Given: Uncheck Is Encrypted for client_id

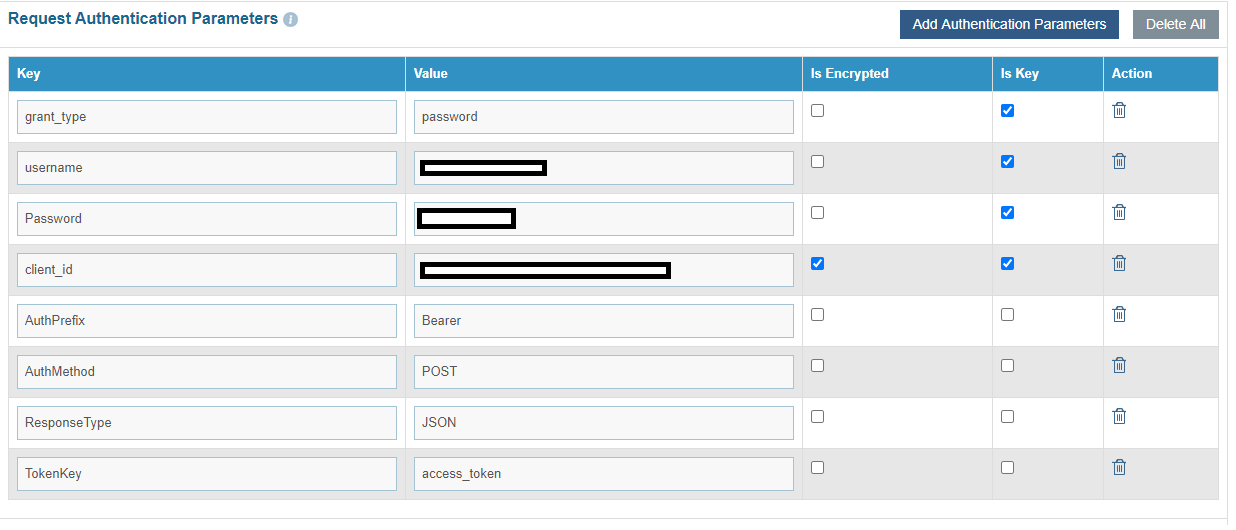Looking at the screenshot, I should (818, 264).
